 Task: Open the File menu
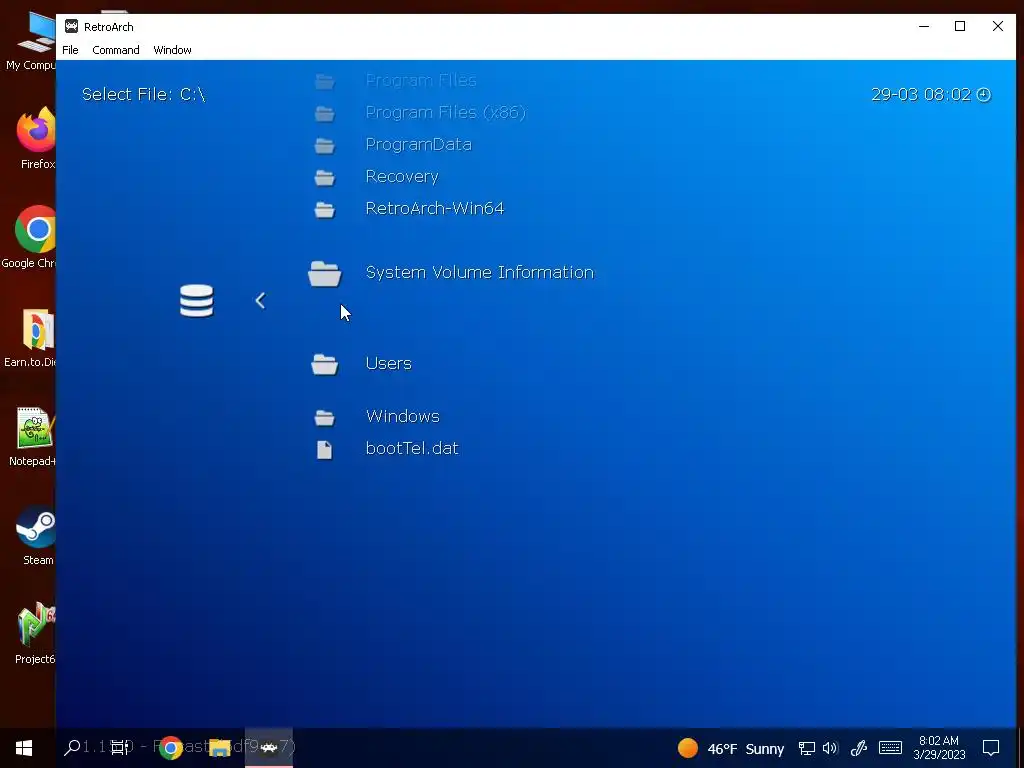pos(70,50)
